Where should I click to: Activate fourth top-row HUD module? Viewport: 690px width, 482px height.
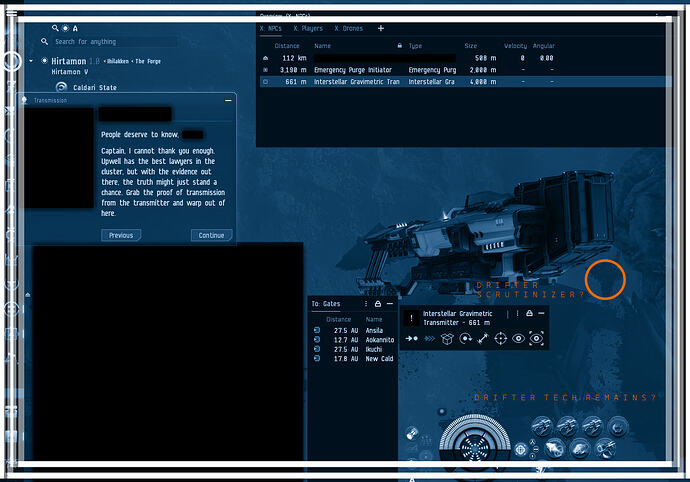point(618,427)
